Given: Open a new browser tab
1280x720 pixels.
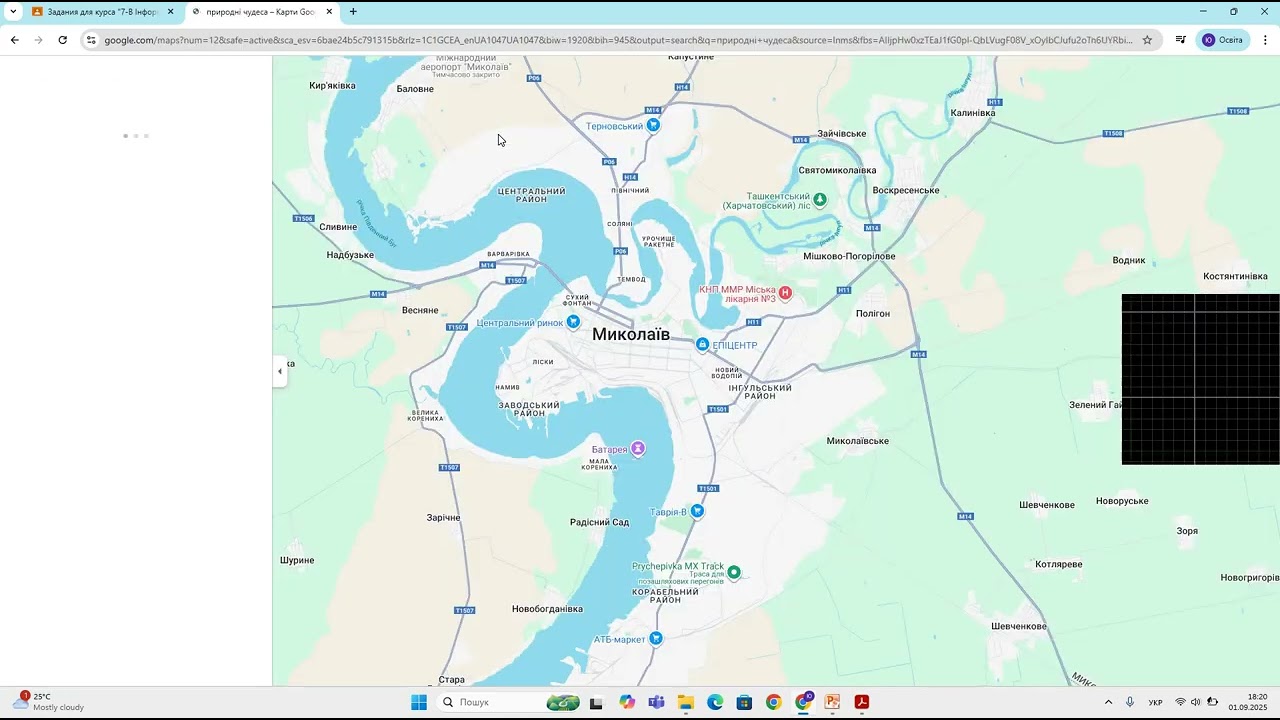Looking at the screenshot, I should tap(353, 12).
